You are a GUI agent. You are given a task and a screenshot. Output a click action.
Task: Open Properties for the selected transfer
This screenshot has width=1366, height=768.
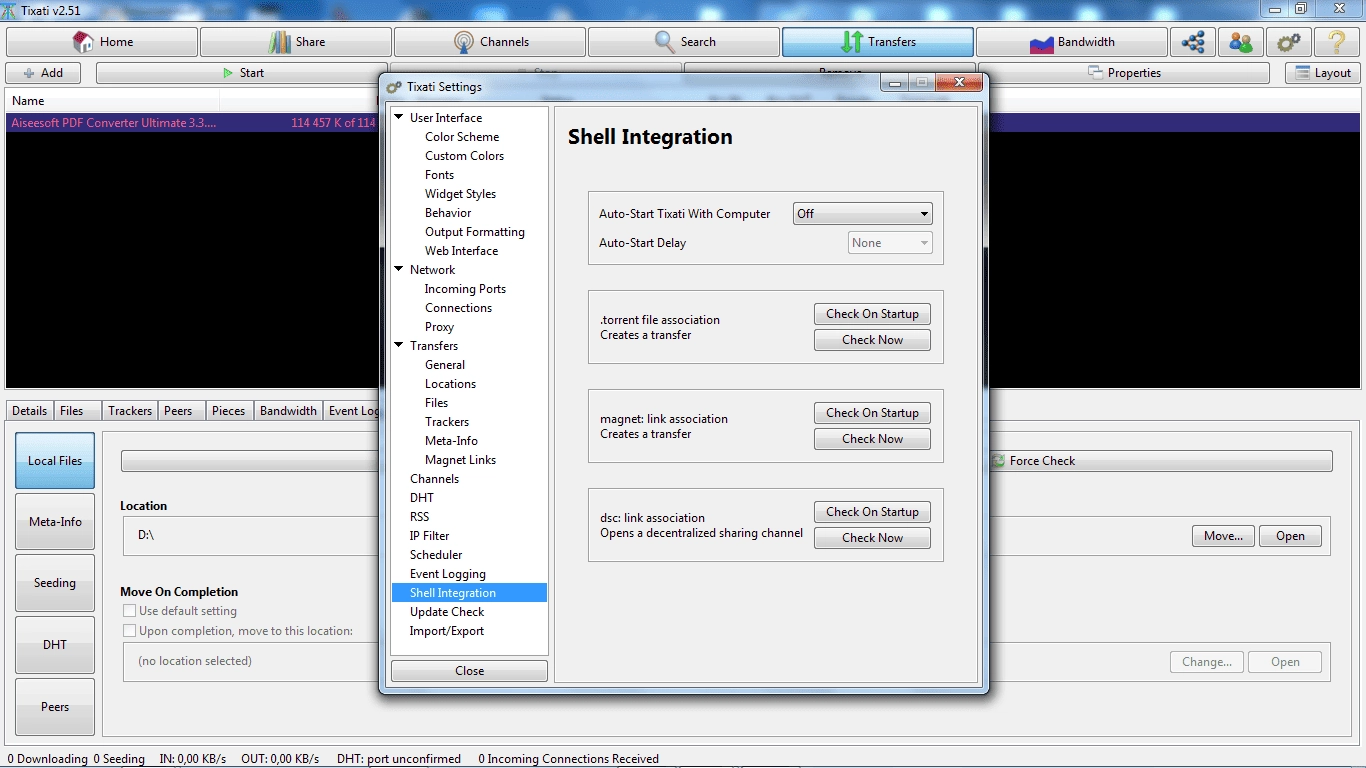pyautogui.click(x=1125, y=73)
